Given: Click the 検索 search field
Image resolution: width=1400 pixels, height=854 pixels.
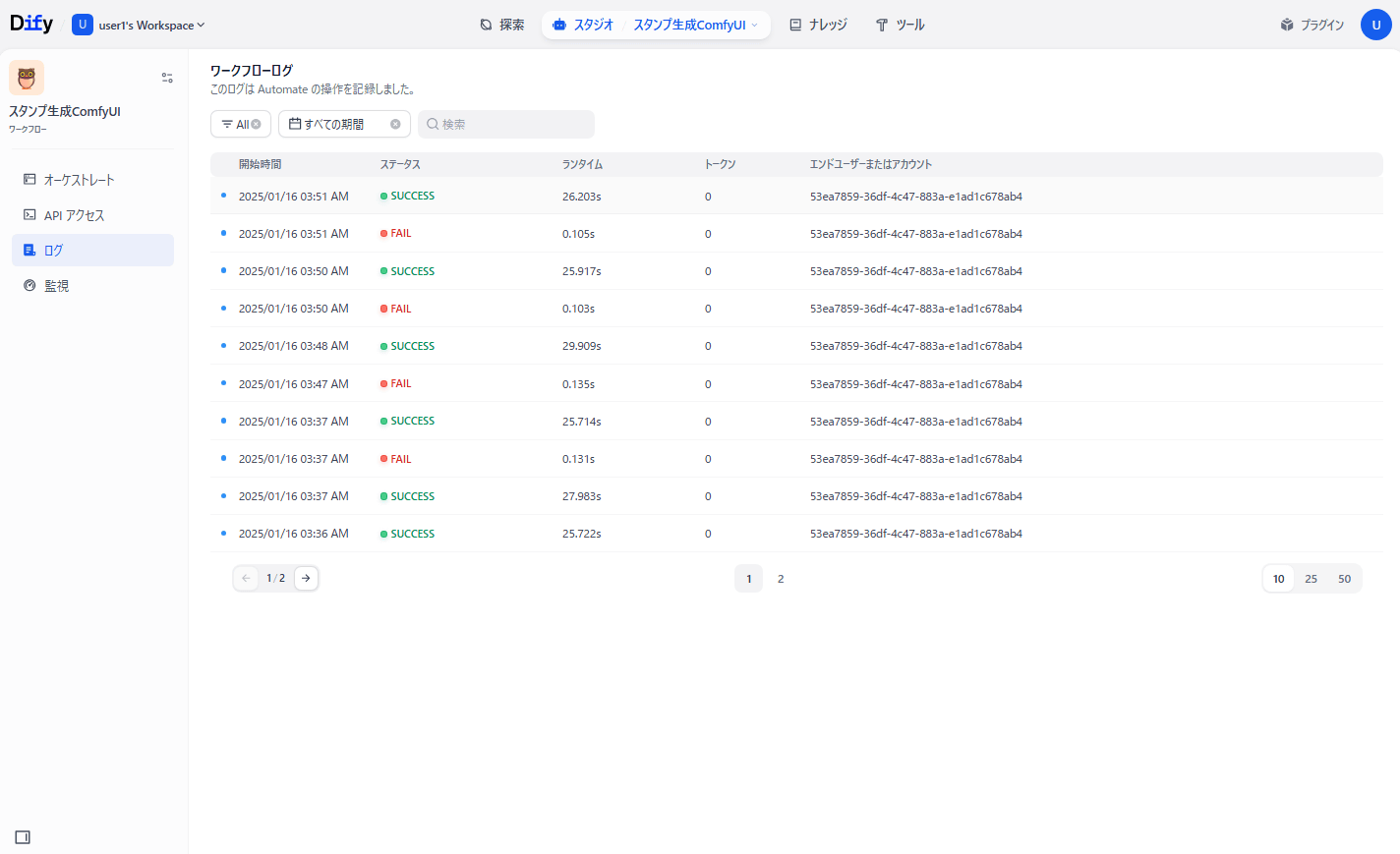Looking at the screenshot, I should pyautogui.click(x=511, y=125).
